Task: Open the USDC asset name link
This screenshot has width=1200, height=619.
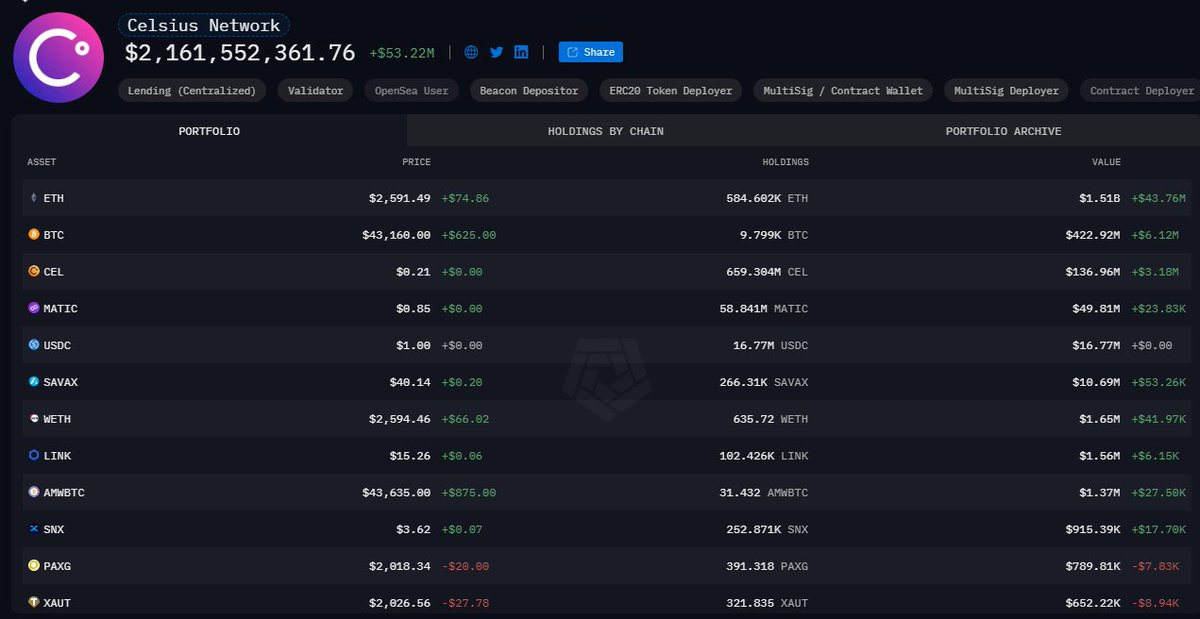Action: [x=57, y=345]
